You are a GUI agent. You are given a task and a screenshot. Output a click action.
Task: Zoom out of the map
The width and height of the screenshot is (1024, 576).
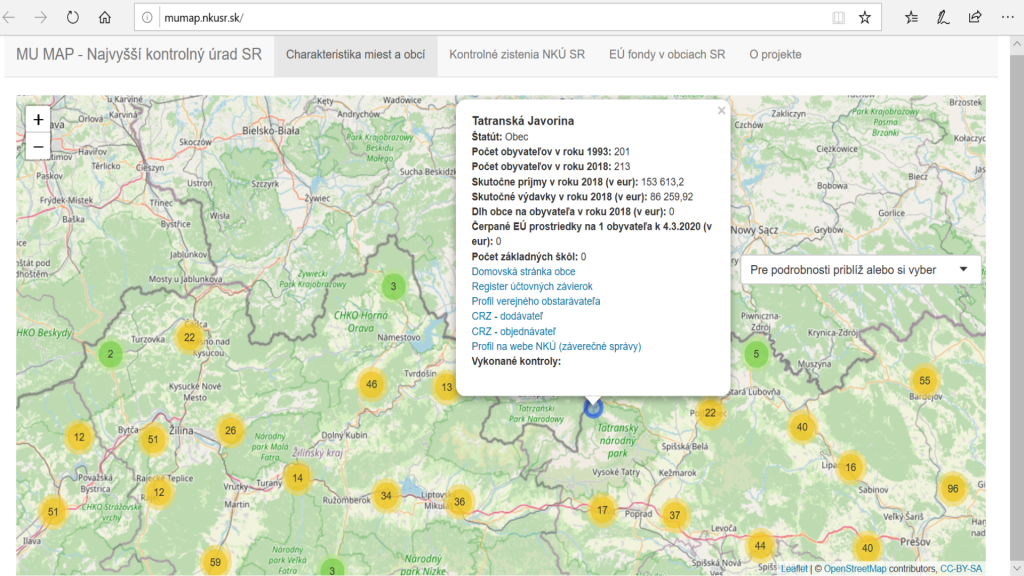38,146
